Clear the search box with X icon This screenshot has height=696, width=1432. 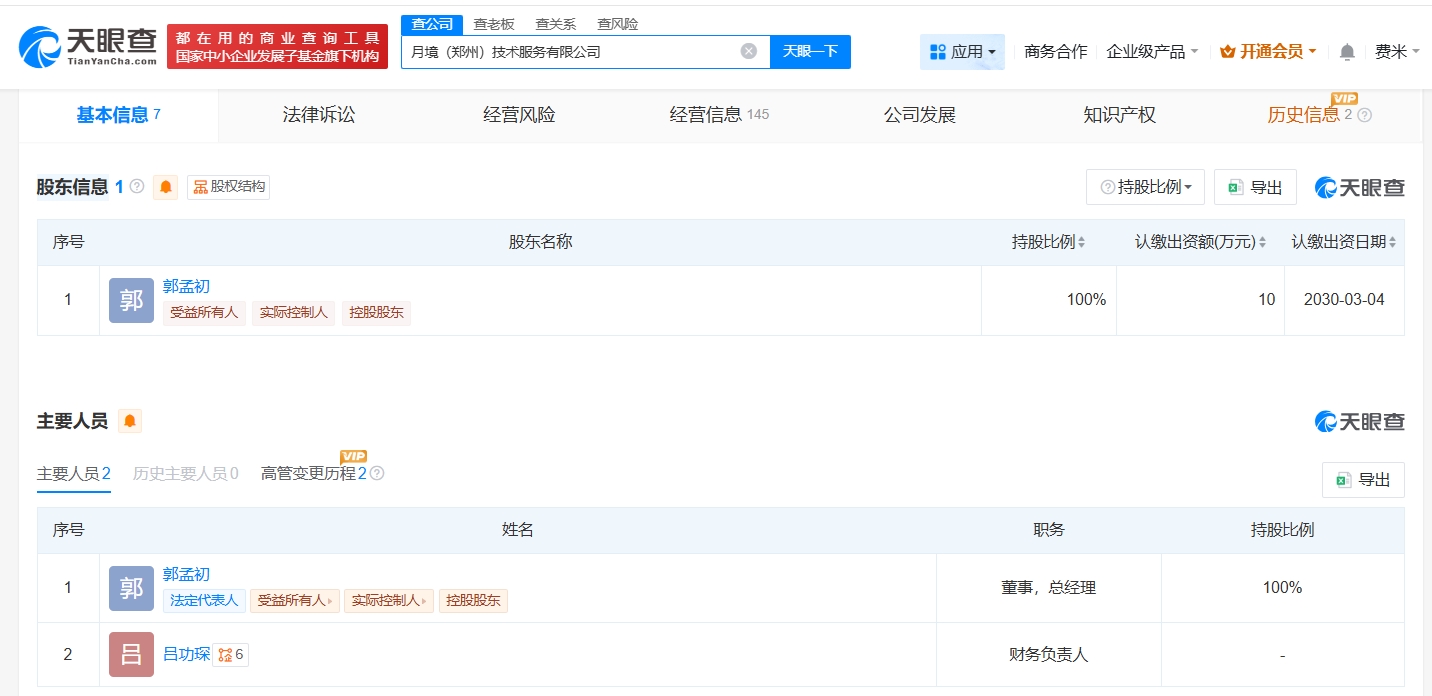748,51
